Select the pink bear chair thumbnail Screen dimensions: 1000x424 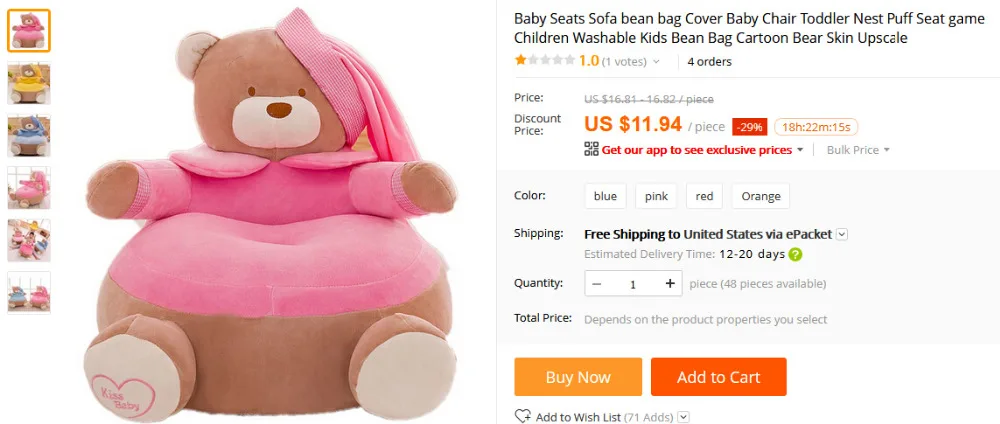tap(29, 30)
